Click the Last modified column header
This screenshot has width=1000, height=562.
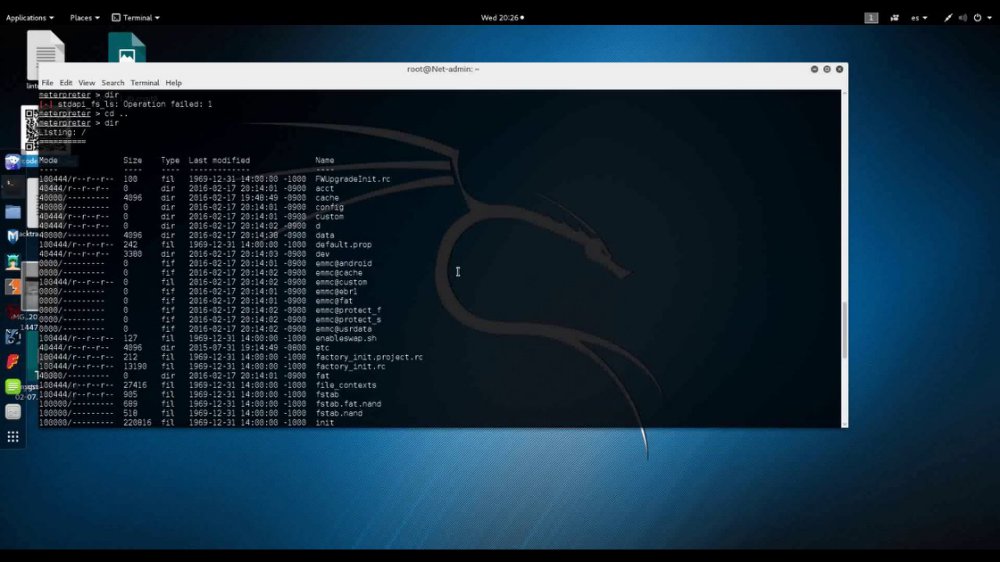click(219, 161)
